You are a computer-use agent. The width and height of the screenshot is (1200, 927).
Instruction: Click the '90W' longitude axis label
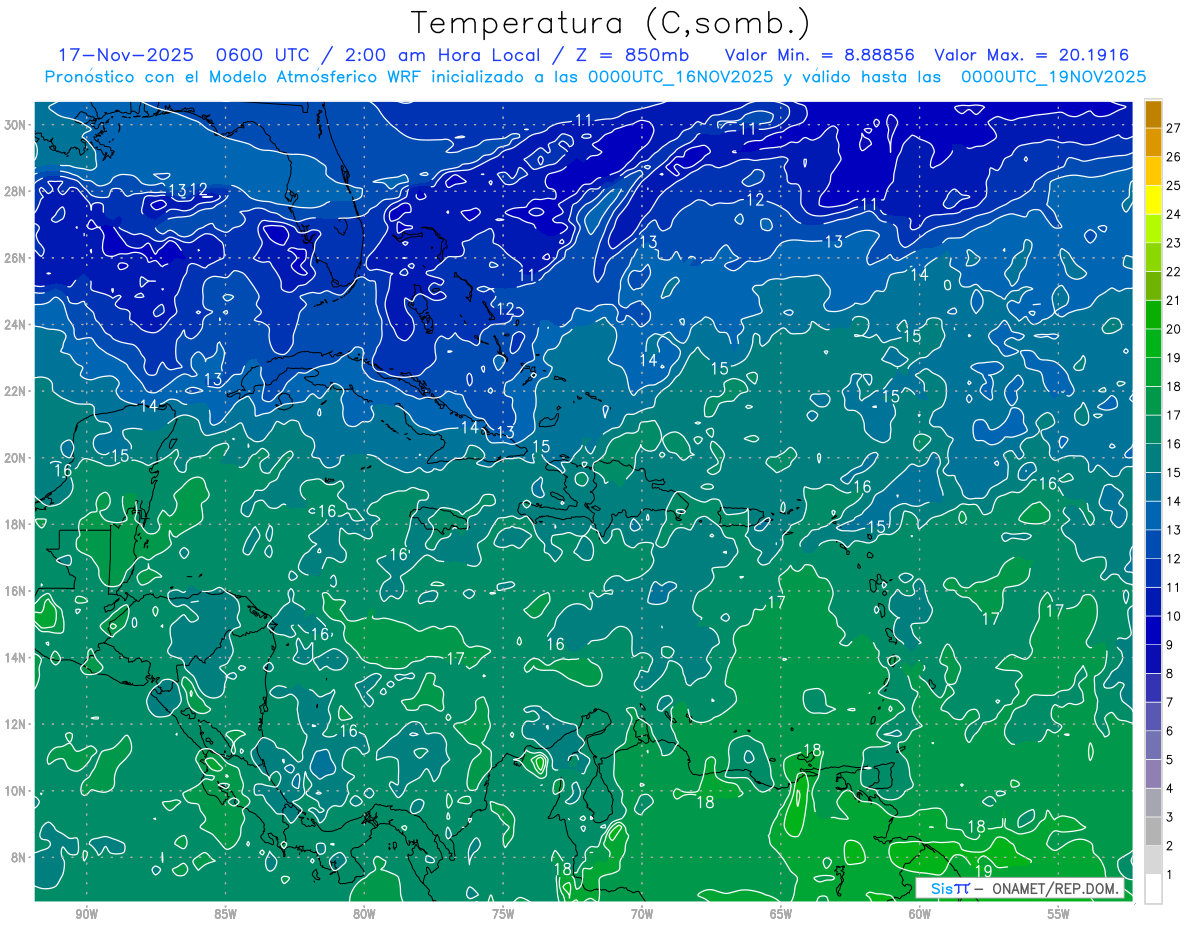coord(86,914)
